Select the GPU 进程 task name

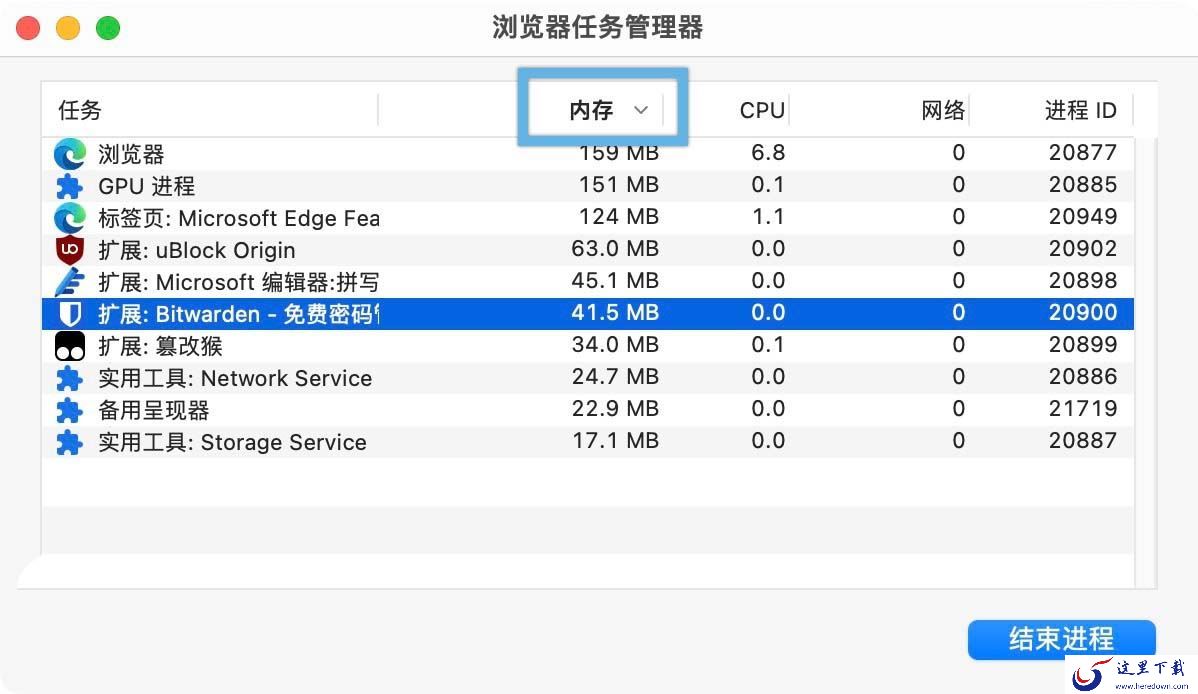(x=146, y=186)
